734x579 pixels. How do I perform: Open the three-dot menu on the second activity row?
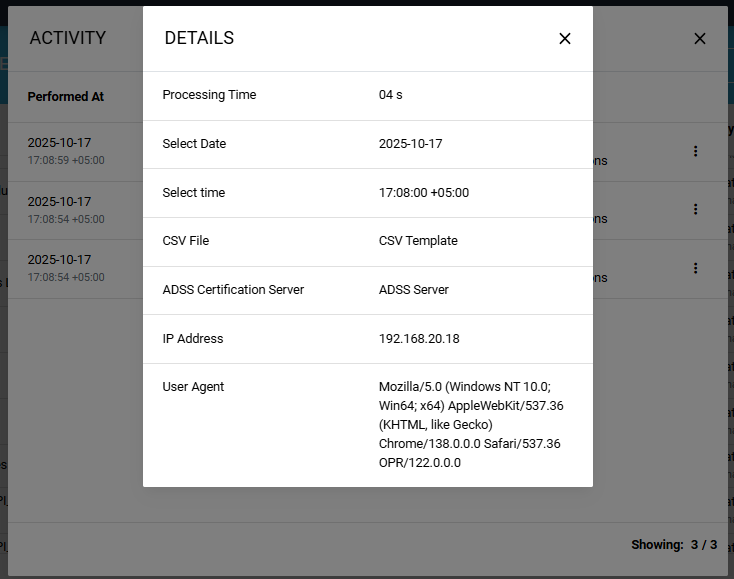[x=695, y=210]
